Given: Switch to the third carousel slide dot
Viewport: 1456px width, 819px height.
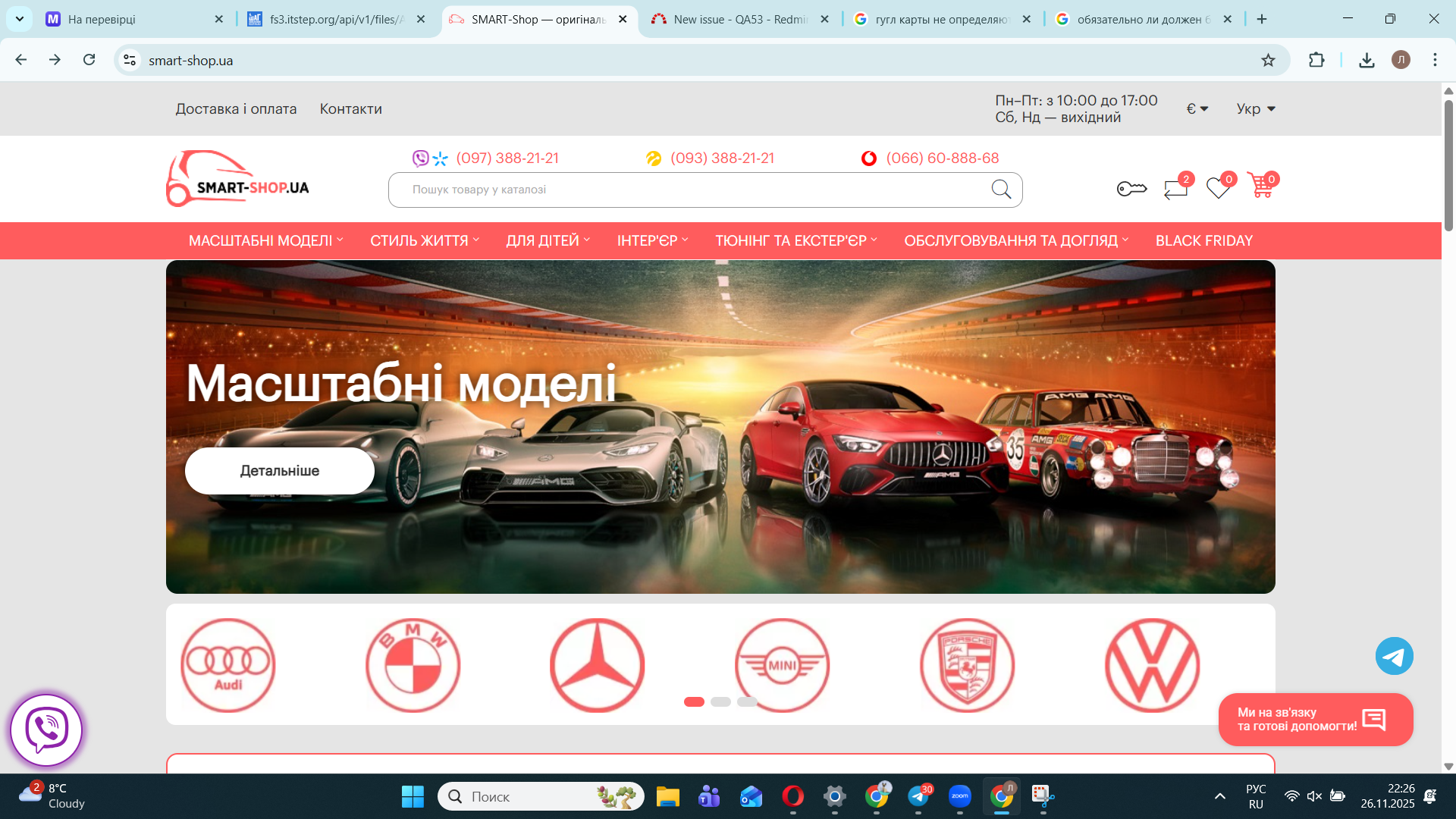Looking at the screenshot, I should [x=747, y=701].
